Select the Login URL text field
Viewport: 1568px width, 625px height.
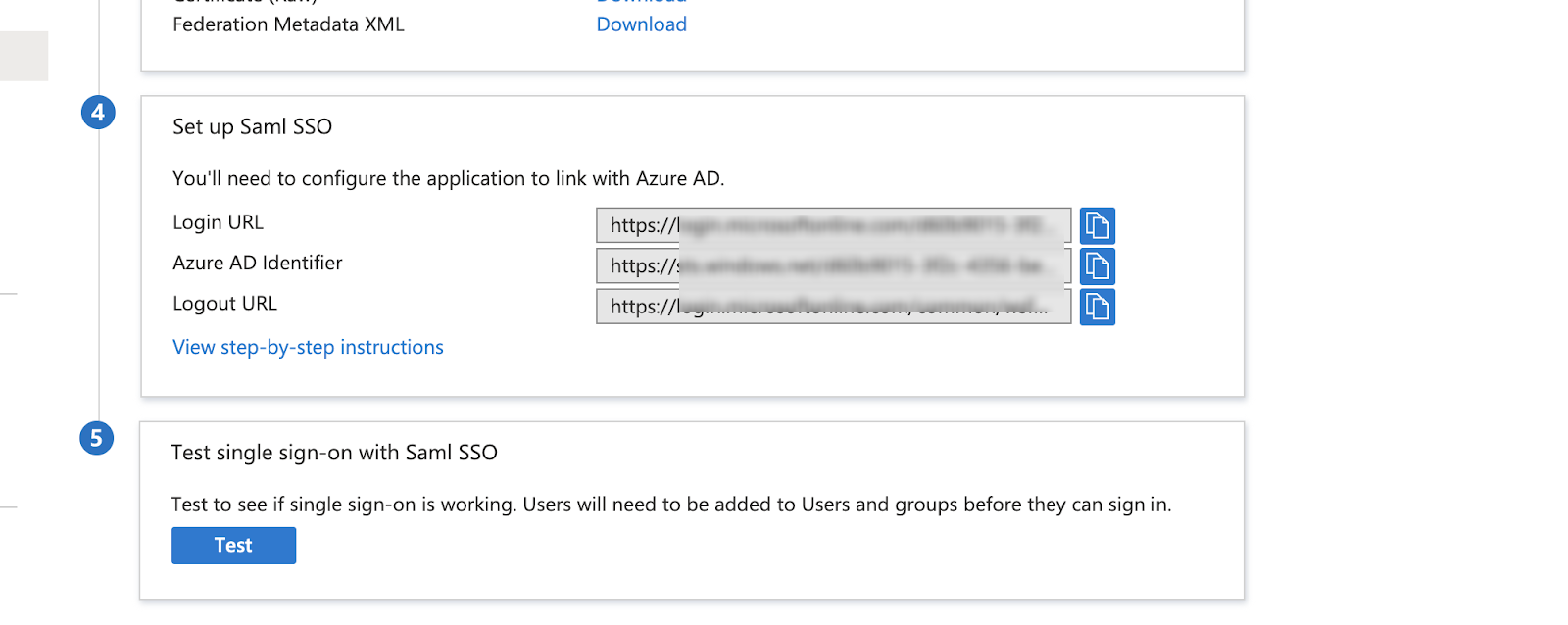point(833,226)
